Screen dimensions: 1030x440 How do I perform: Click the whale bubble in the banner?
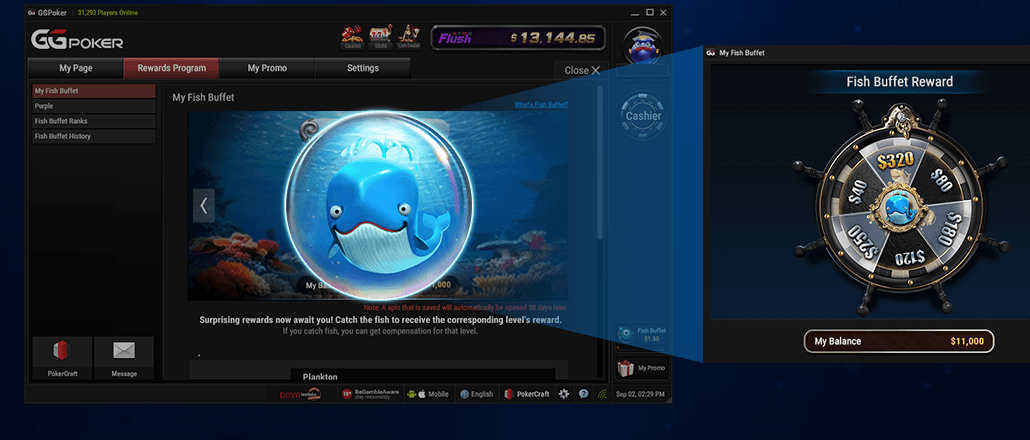click(378, 205)
